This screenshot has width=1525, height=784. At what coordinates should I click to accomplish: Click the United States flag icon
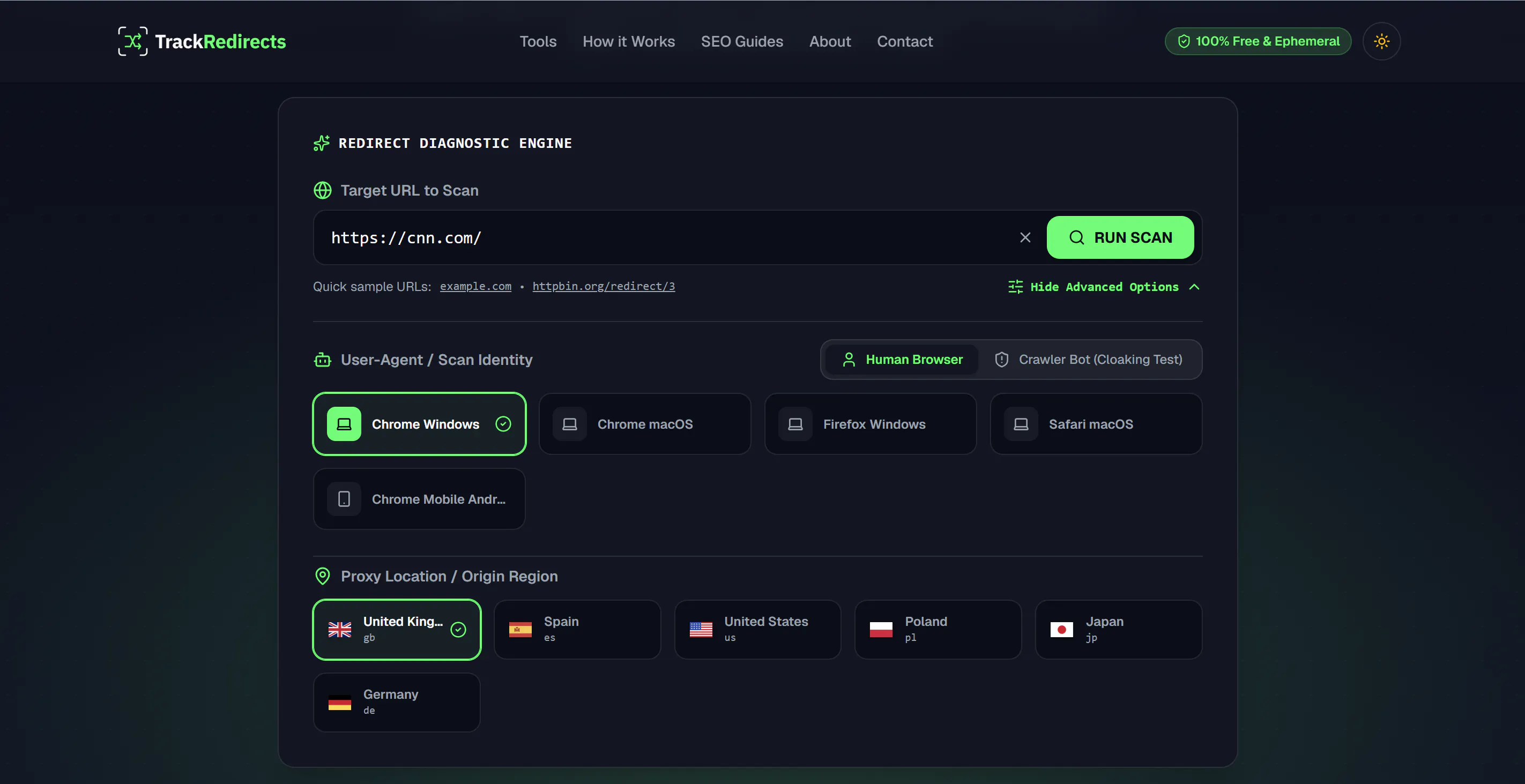click(701, 630)
